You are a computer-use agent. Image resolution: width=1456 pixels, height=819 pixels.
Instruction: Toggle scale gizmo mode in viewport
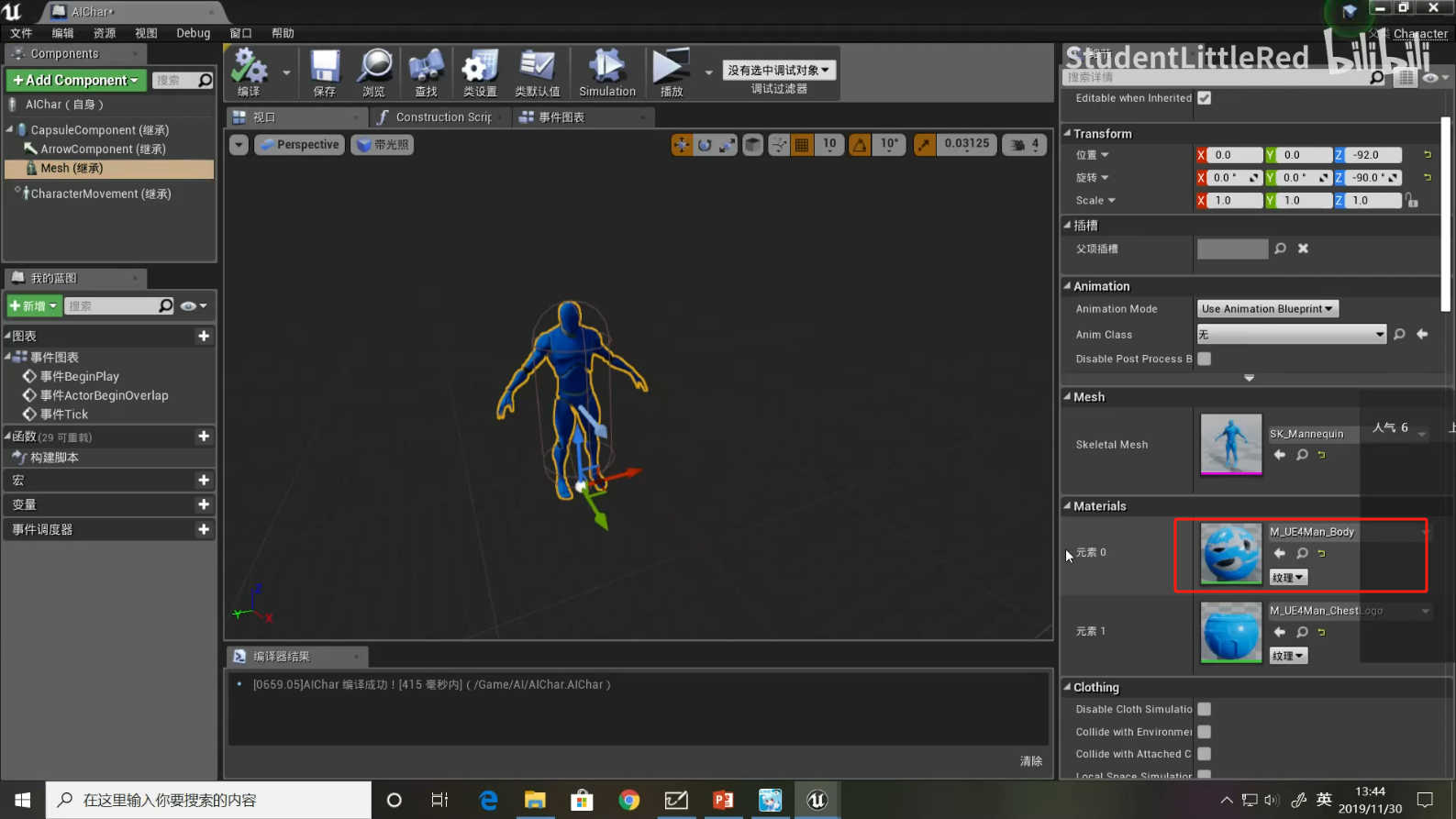click(x=727, y=145)
